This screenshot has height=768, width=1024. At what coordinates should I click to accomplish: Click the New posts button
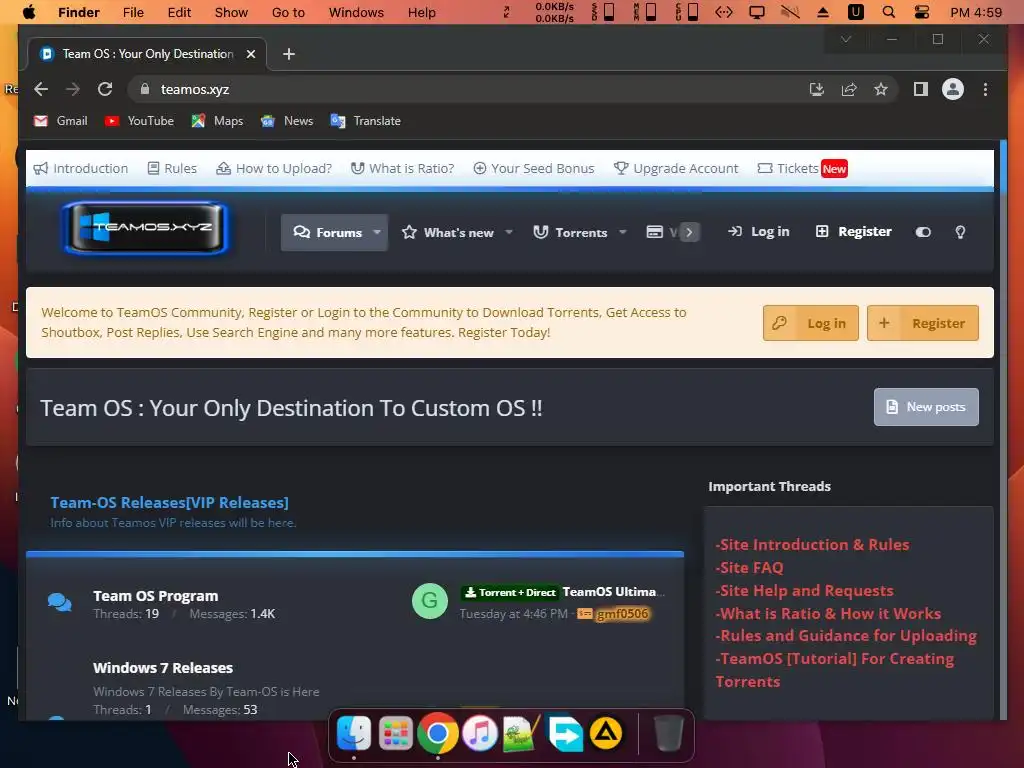click(926, 407)
